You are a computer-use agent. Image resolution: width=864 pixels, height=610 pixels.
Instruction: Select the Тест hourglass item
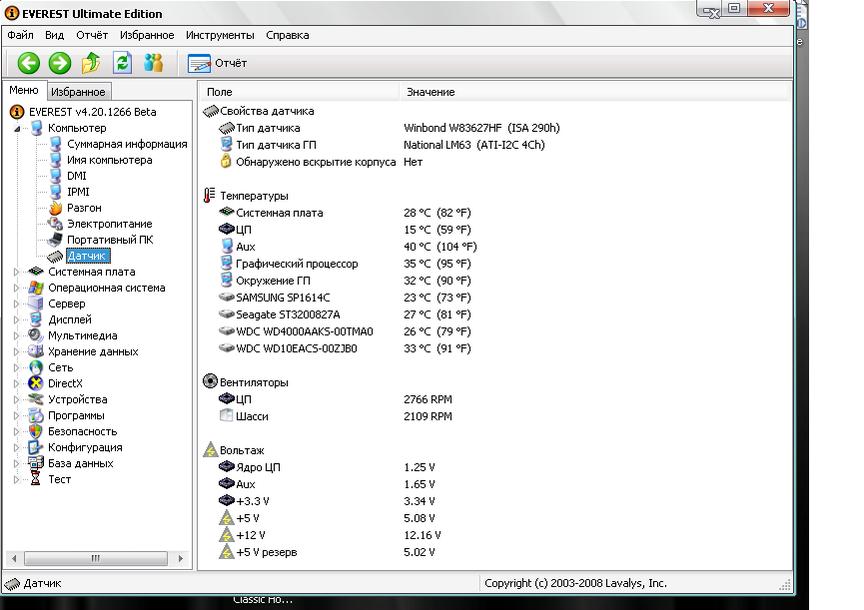coord(59,480)
